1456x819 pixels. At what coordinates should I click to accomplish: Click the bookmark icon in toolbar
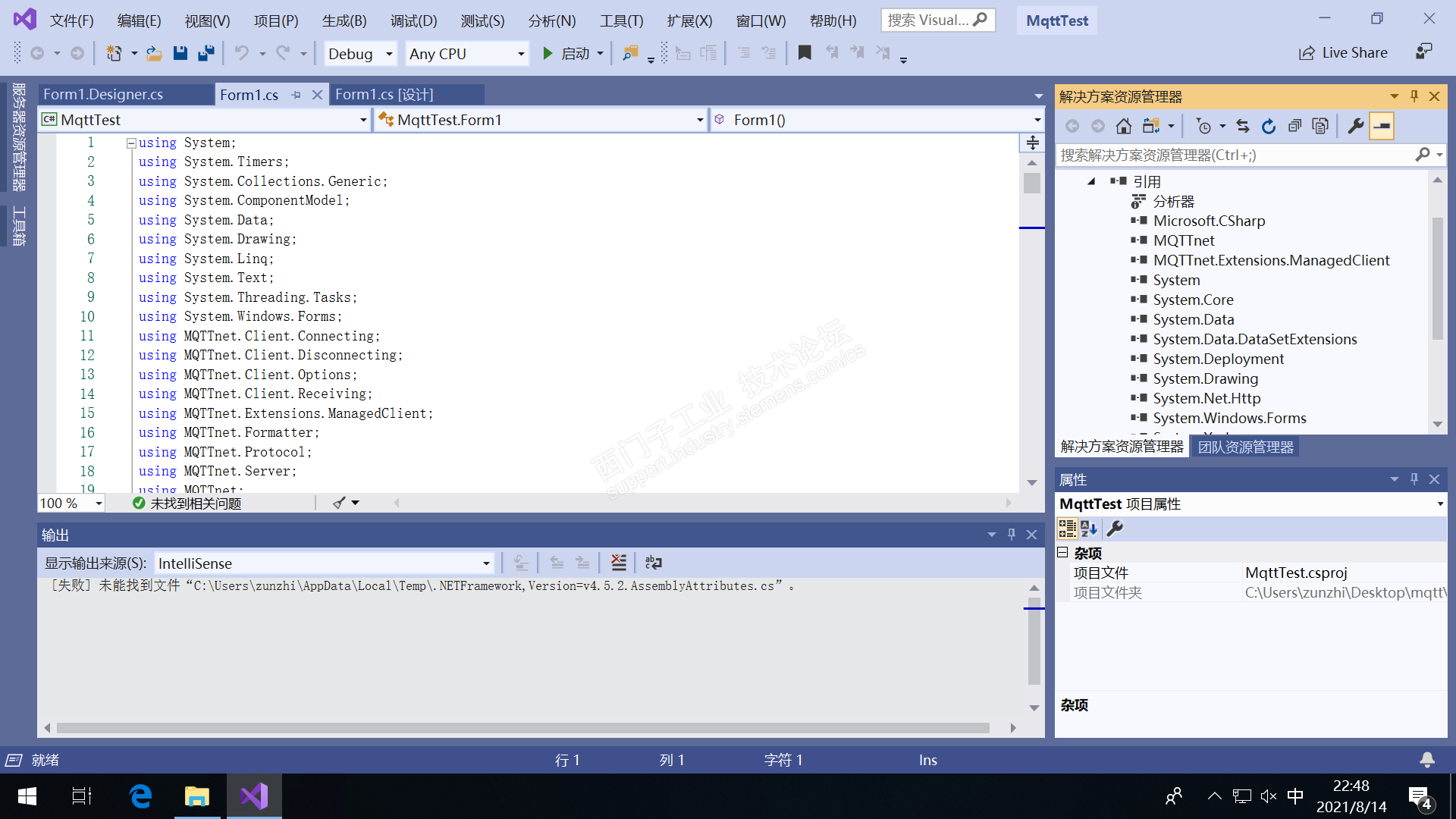(805, 53)
